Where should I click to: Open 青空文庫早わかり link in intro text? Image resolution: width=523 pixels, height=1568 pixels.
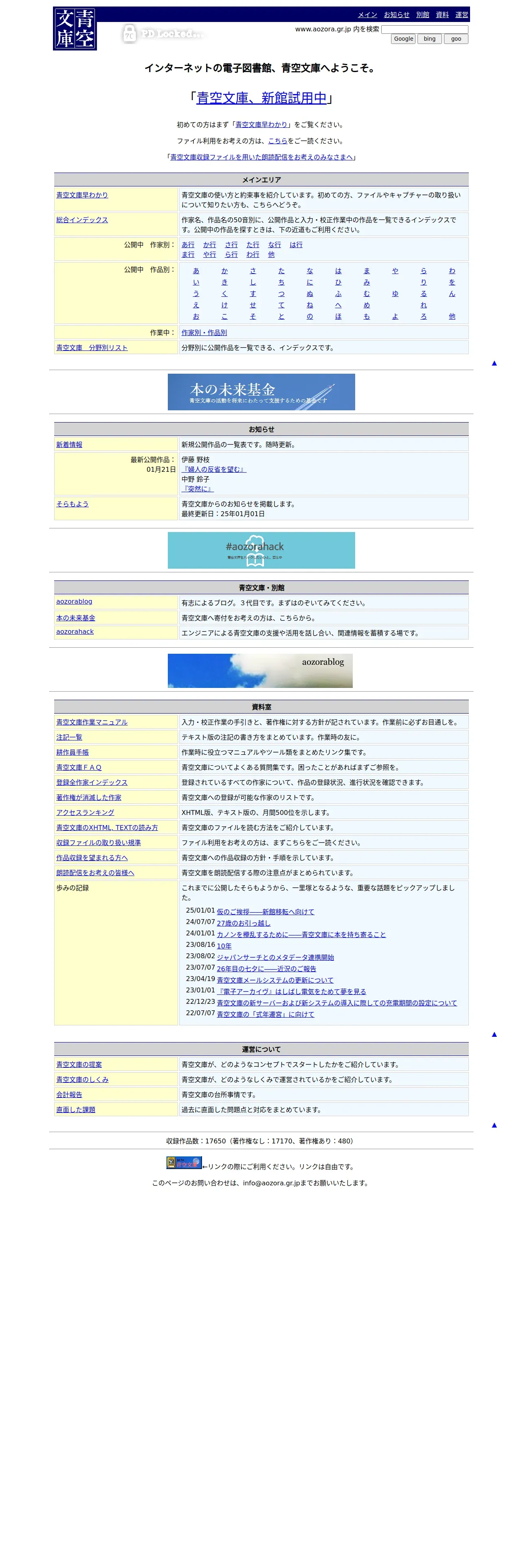point(261,125)
